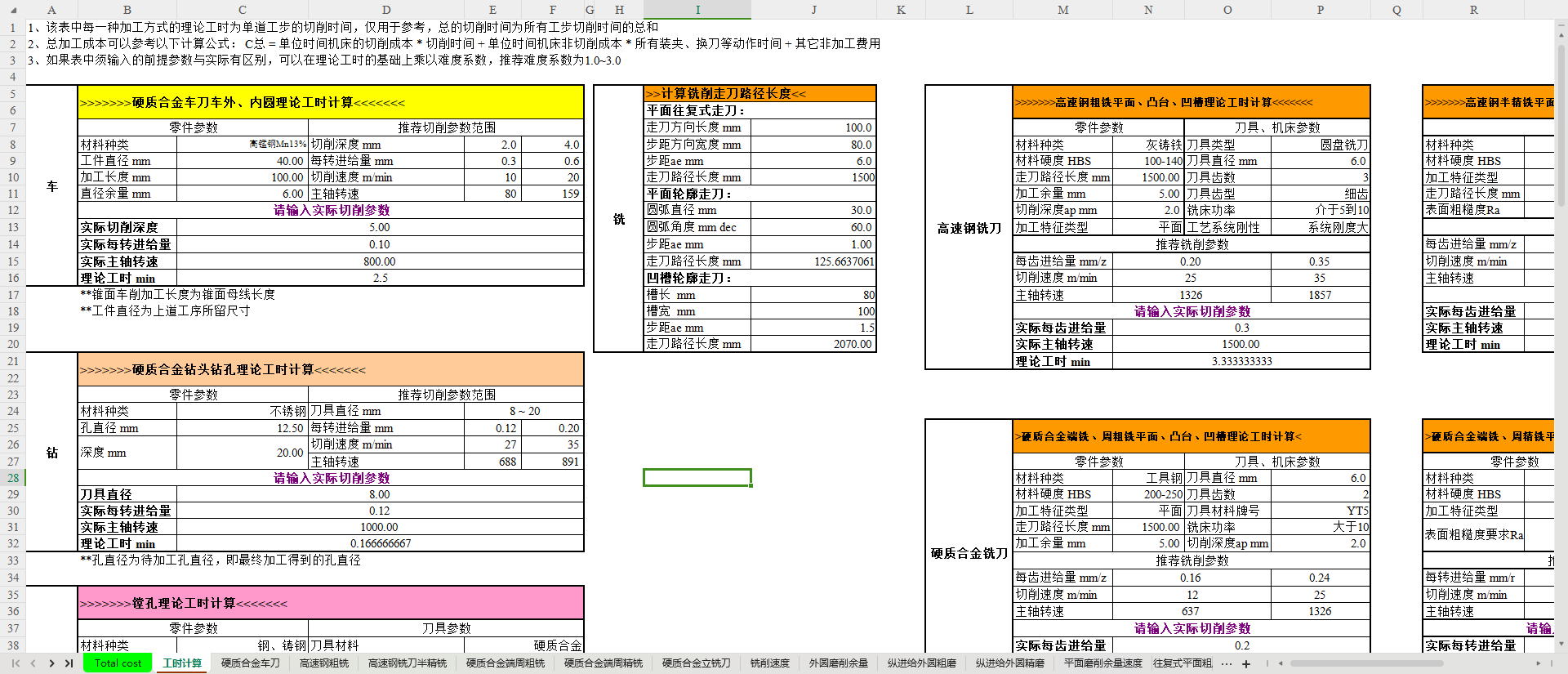
Task: Jump to the last sheet with navigation arrow
Action: [69, 663]
